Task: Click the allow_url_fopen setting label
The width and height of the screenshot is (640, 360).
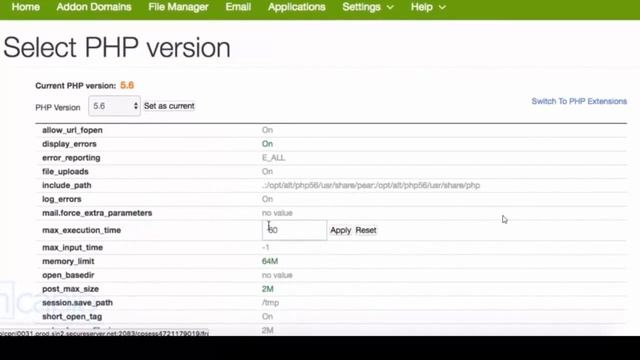Action: tap(72, 130)
